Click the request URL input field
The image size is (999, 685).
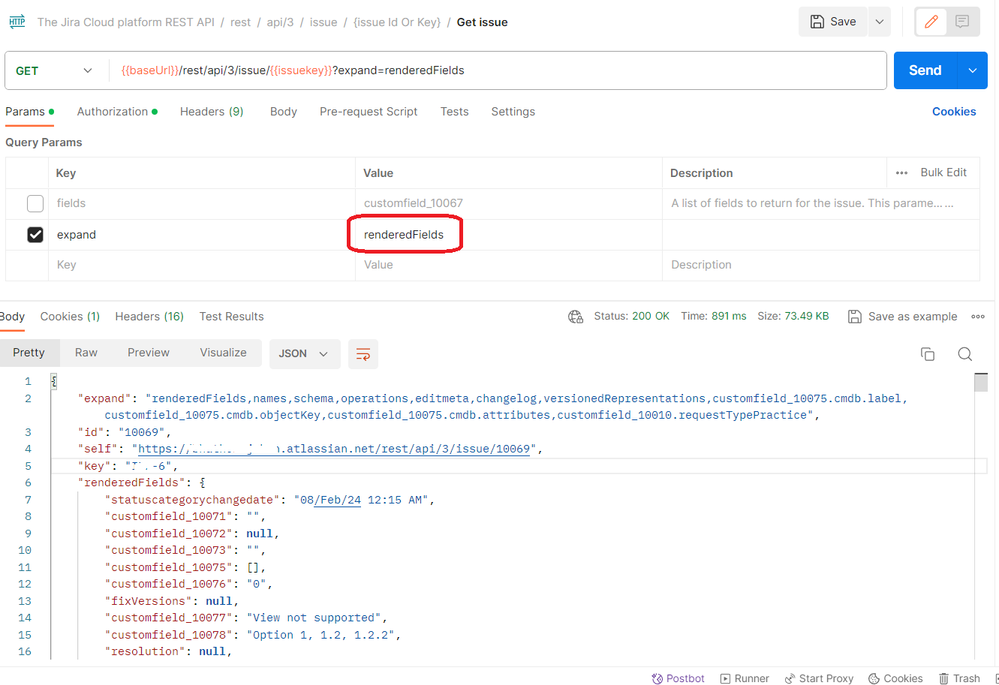coord(497,71)
